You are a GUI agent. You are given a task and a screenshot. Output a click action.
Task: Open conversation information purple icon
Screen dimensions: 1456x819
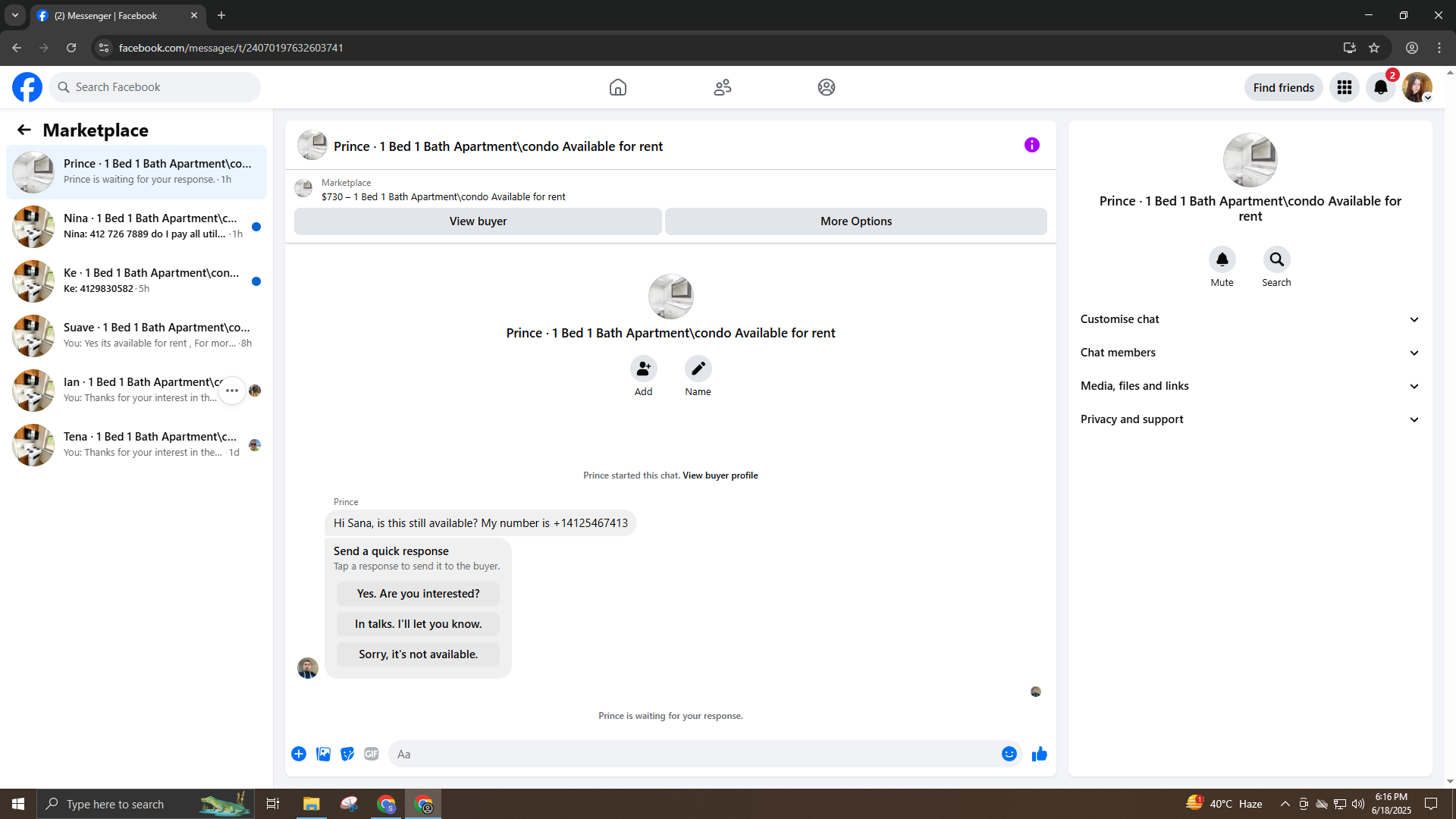[x=1032, y=145]
